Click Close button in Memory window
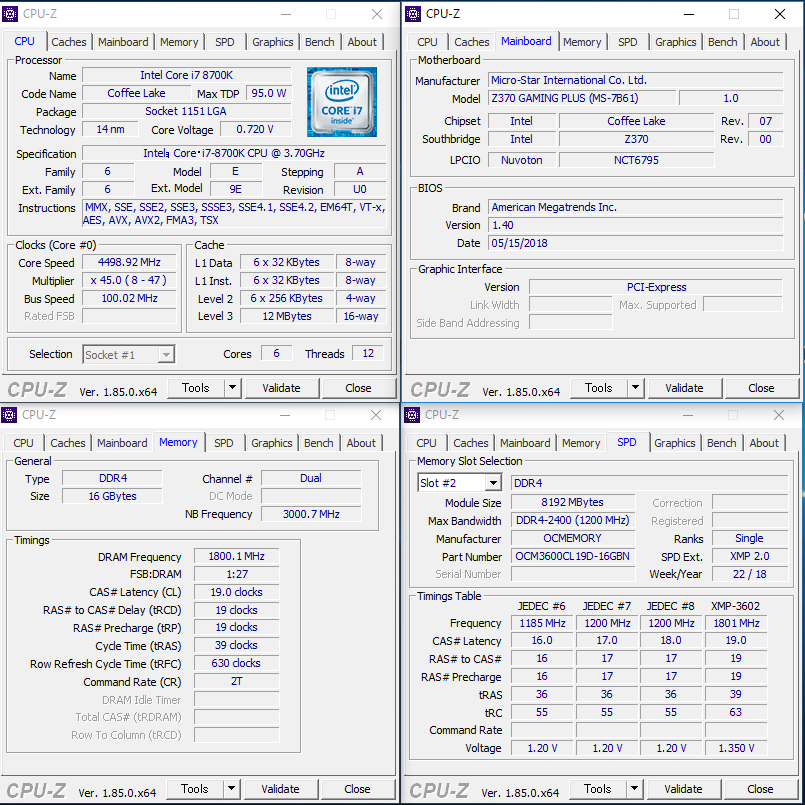 tap(357, 789)
